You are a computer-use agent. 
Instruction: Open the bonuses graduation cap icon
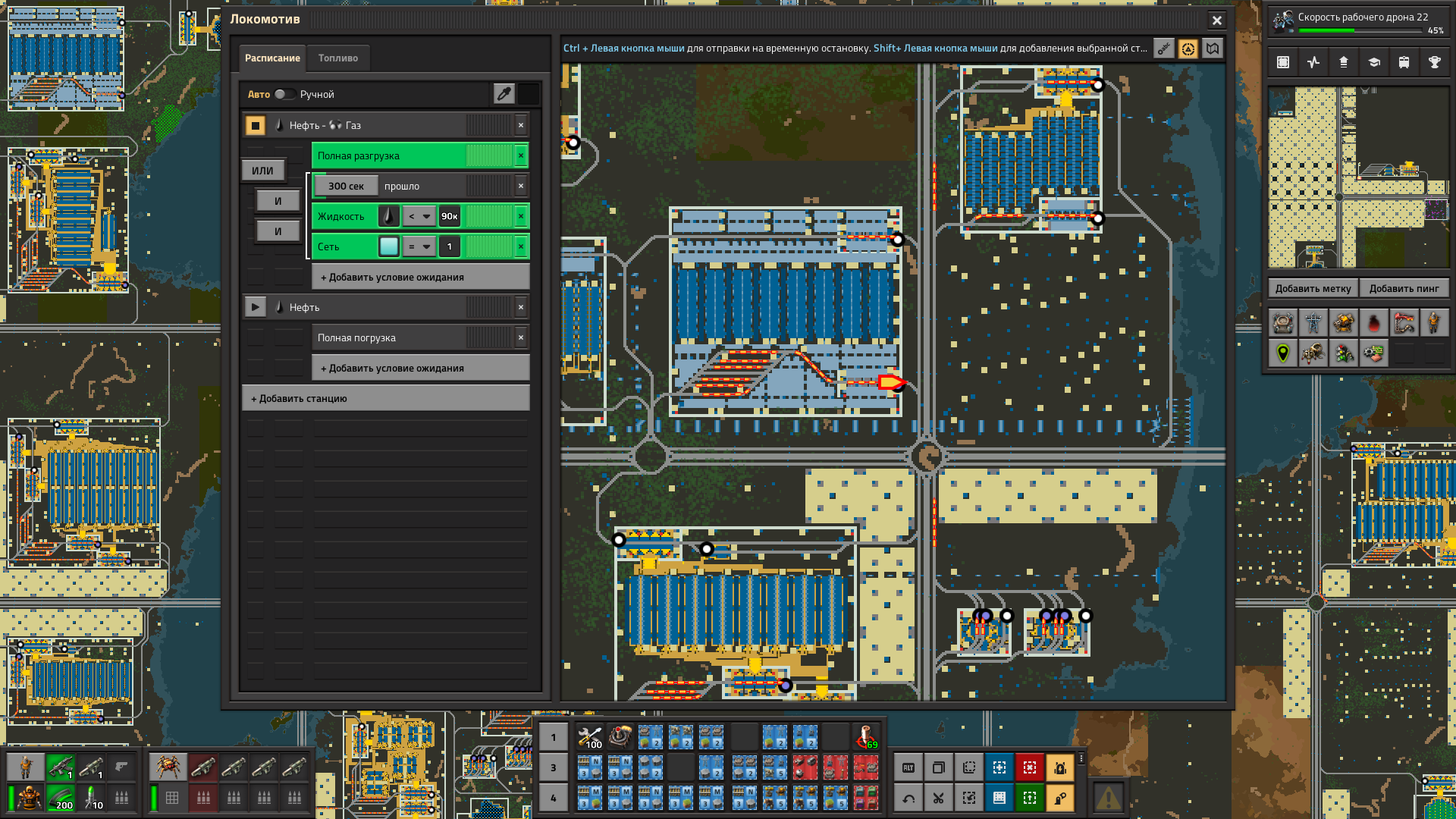[1374, 62]
